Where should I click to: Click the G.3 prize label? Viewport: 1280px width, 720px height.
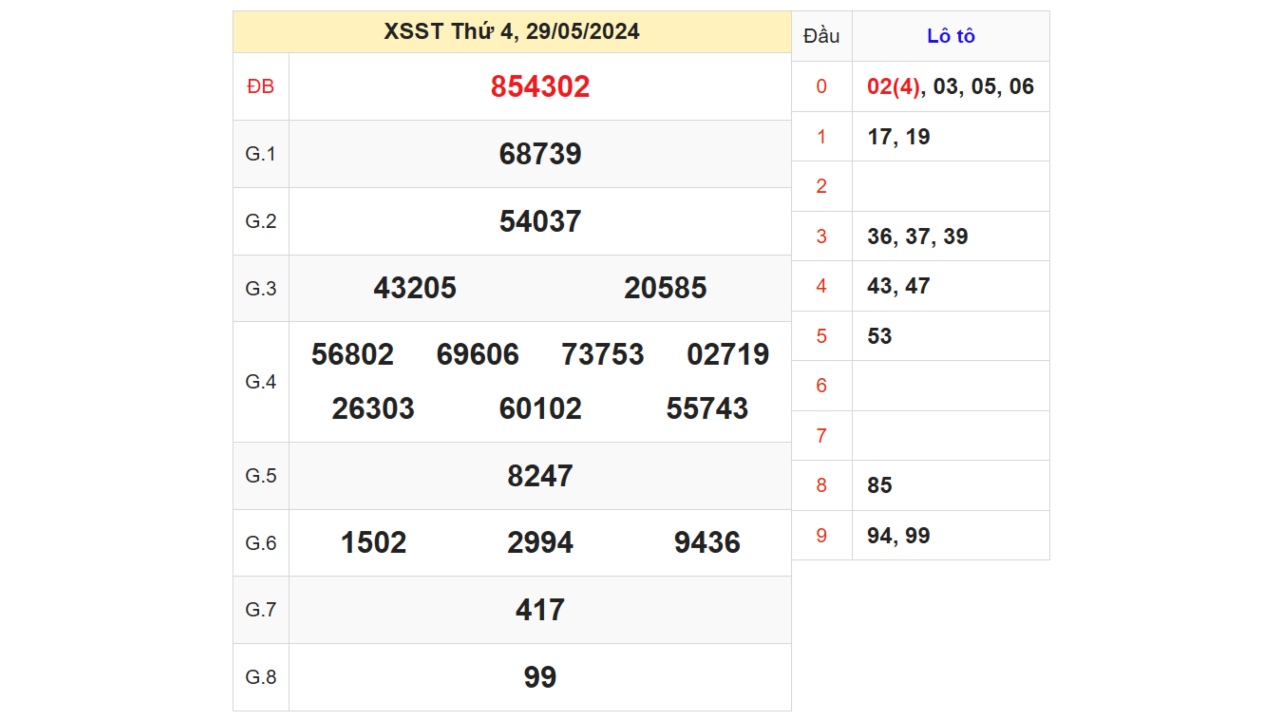coord(261,288)
